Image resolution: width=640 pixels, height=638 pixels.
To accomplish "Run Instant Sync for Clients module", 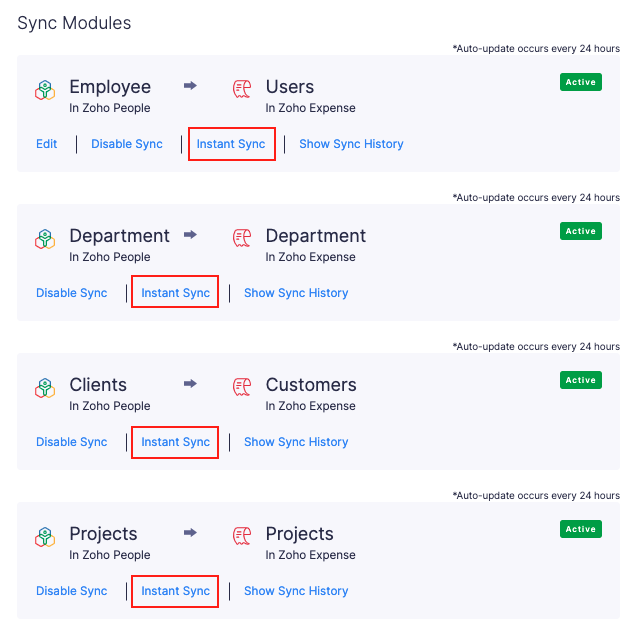I will click(176, 442).
